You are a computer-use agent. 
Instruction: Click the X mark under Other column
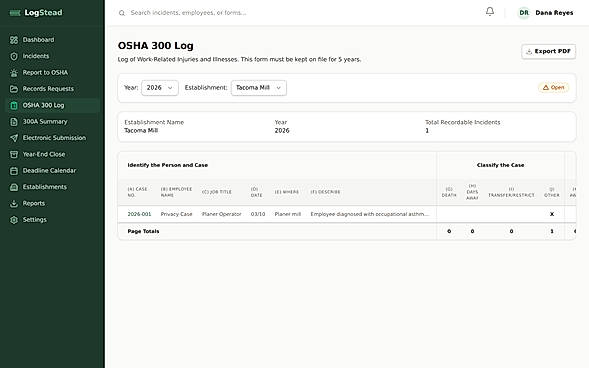(552, 214)
